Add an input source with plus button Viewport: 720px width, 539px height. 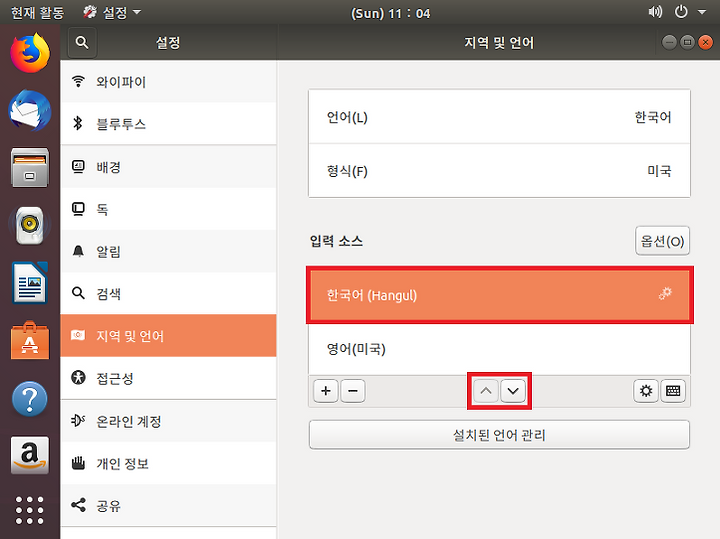coord(326,391)
